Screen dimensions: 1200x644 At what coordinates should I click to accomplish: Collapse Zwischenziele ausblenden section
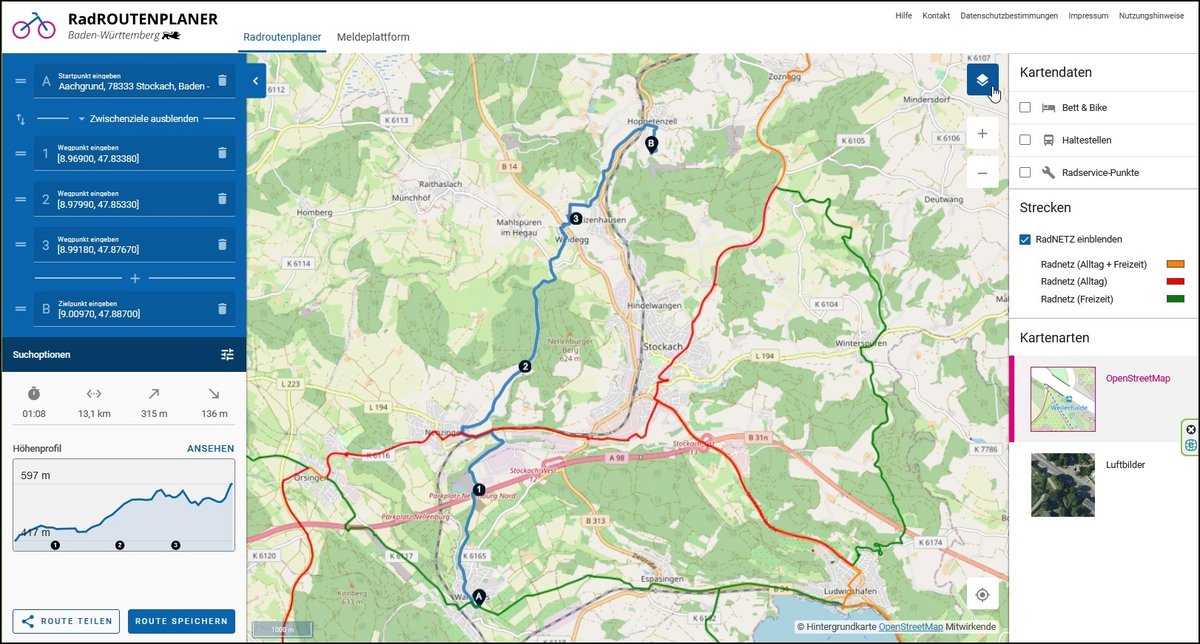coord(135,119)
